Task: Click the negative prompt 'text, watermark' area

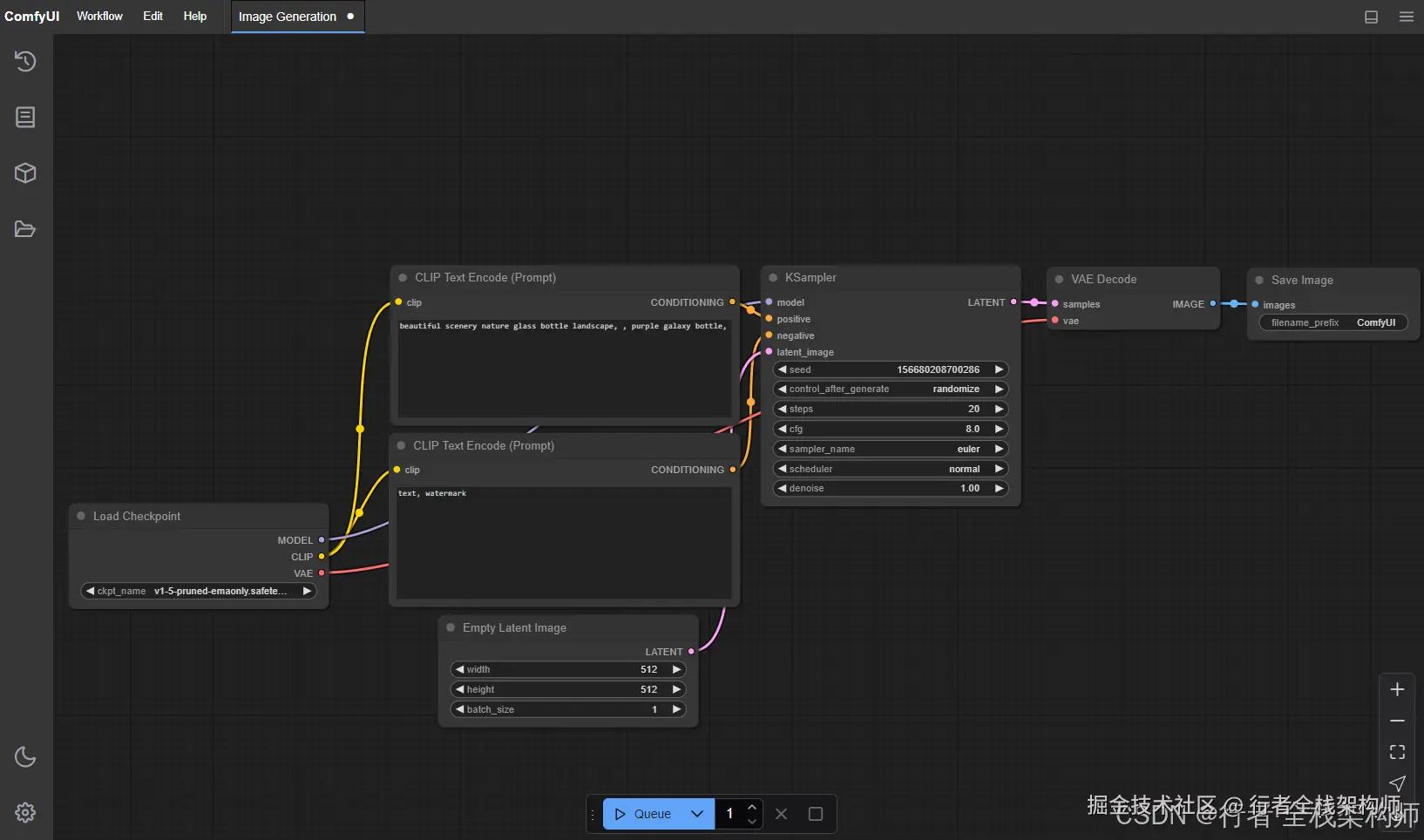Action: pyautogui.click(x=564, y=542)
